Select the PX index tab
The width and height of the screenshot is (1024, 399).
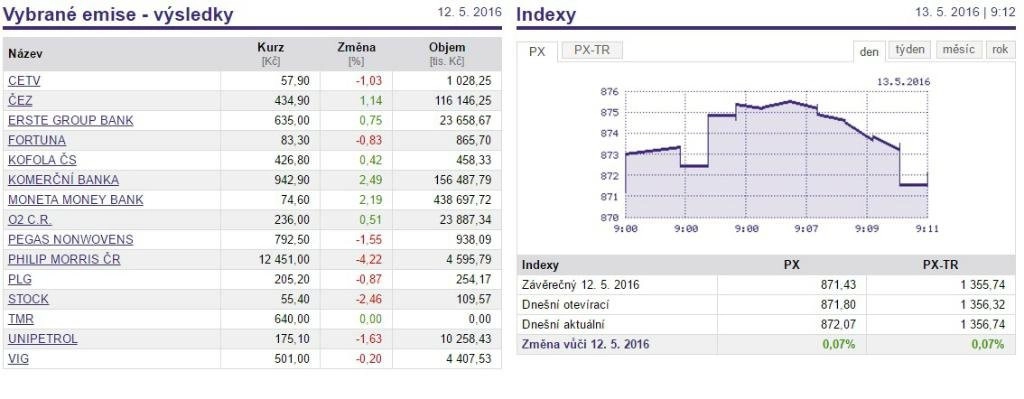(537, 52)
